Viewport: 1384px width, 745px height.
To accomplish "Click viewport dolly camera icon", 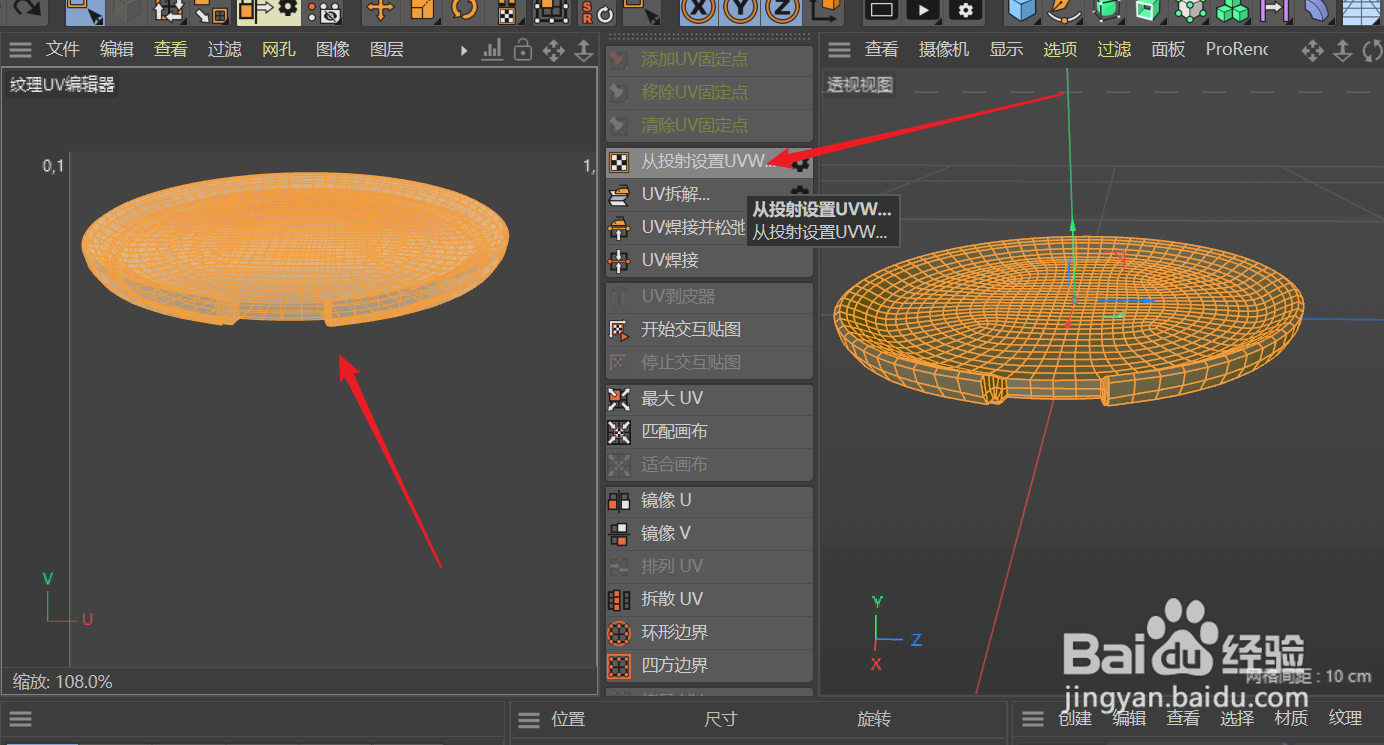I will 1343,50.
